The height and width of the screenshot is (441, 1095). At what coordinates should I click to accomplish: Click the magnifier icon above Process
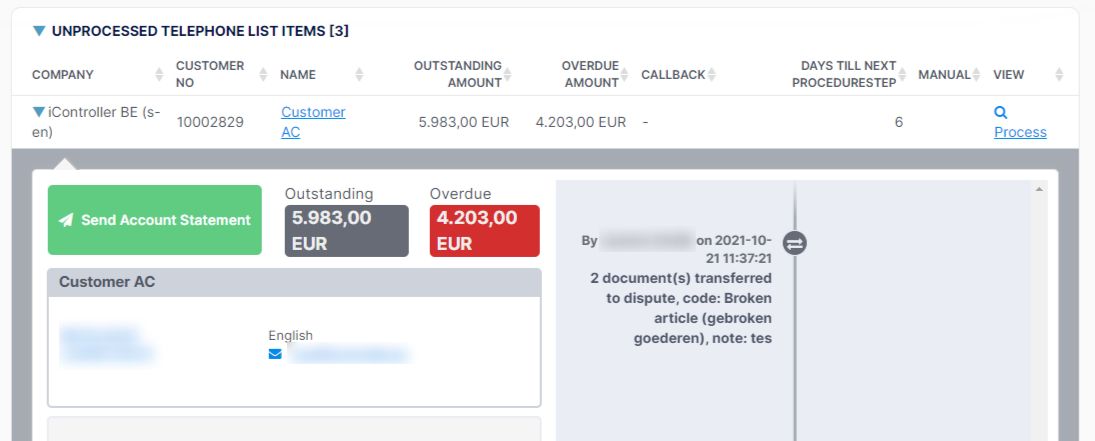click(1001, 112)
